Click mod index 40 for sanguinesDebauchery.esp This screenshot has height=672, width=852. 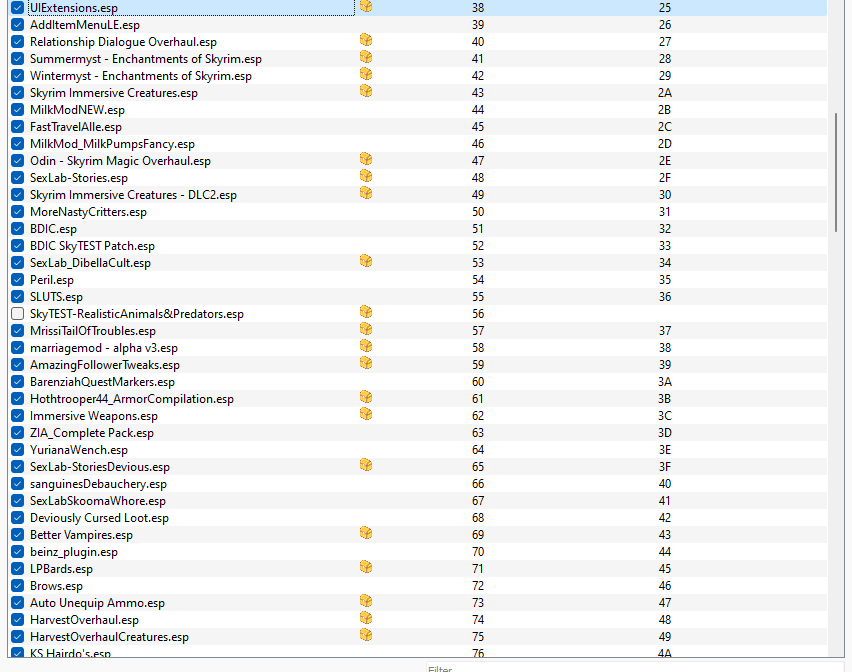(x=665, y=483)
